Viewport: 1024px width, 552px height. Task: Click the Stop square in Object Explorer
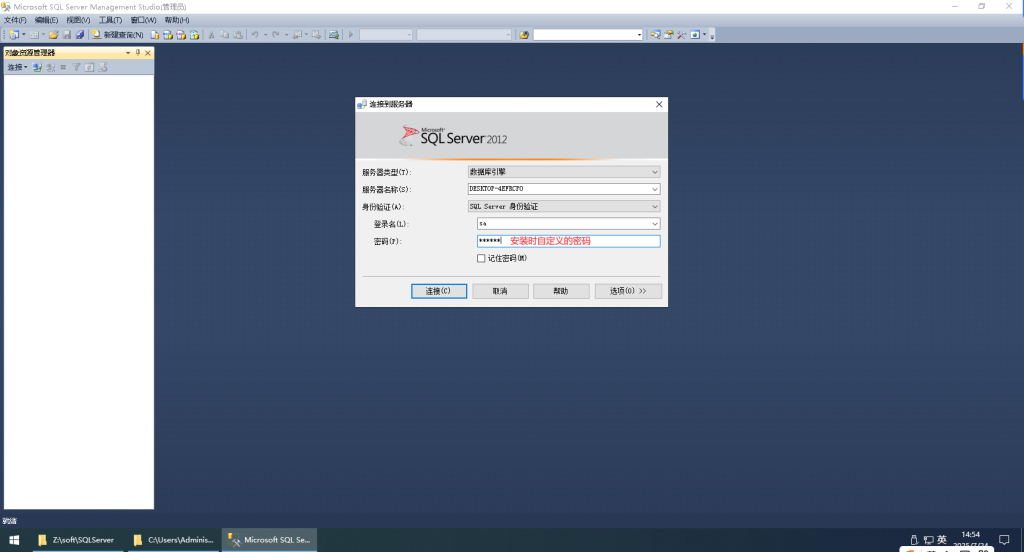[63, 67]
